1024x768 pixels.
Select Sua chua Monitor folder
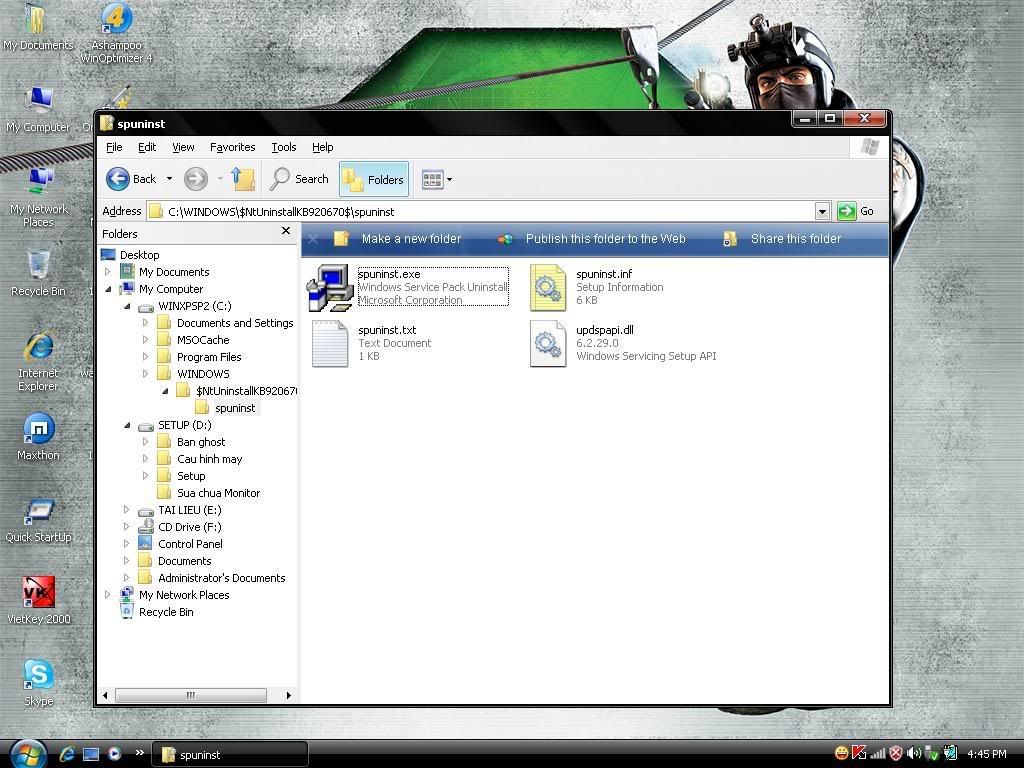(218, 492)
